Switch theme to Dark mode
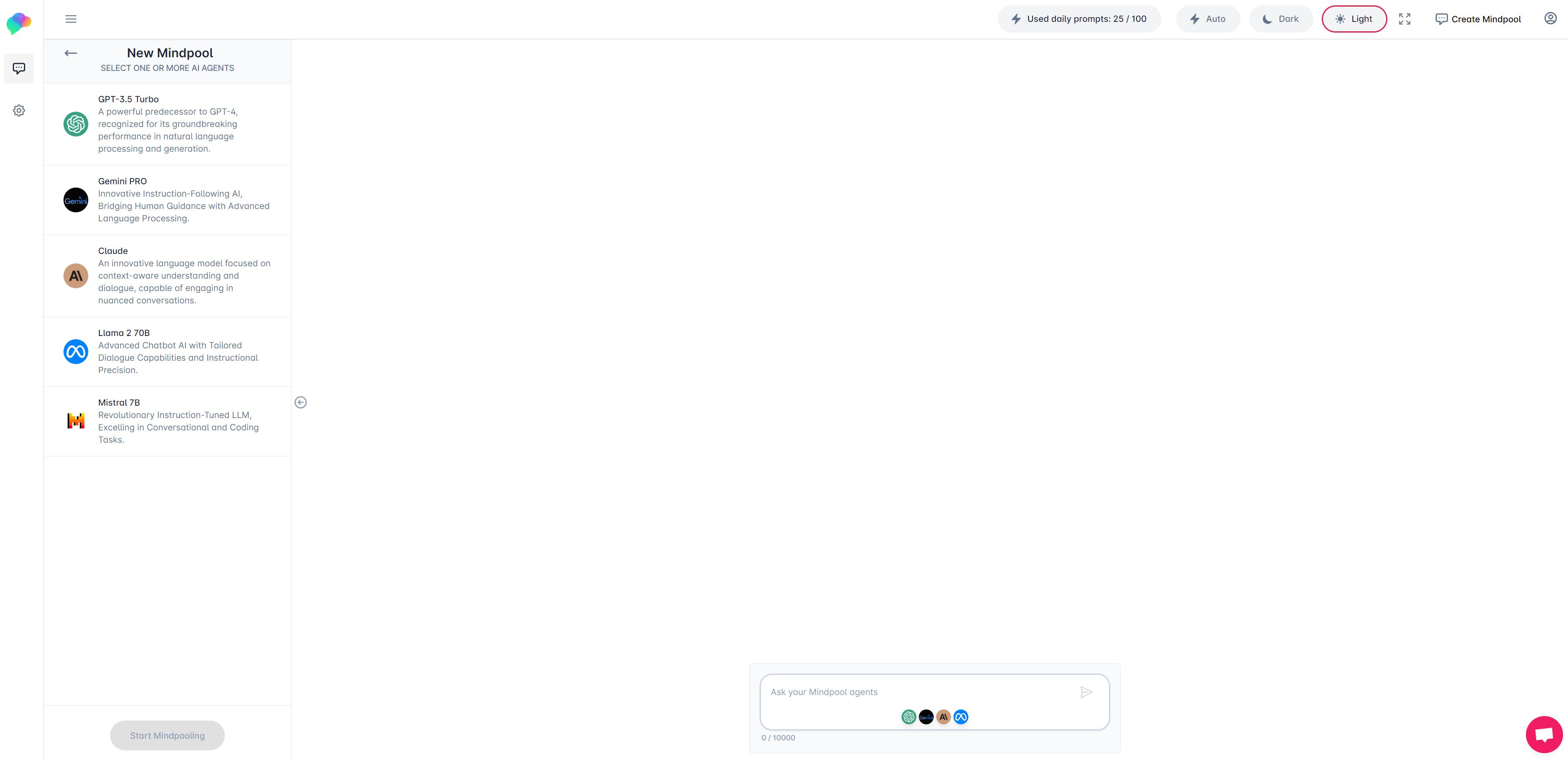 pos(1281,19)
